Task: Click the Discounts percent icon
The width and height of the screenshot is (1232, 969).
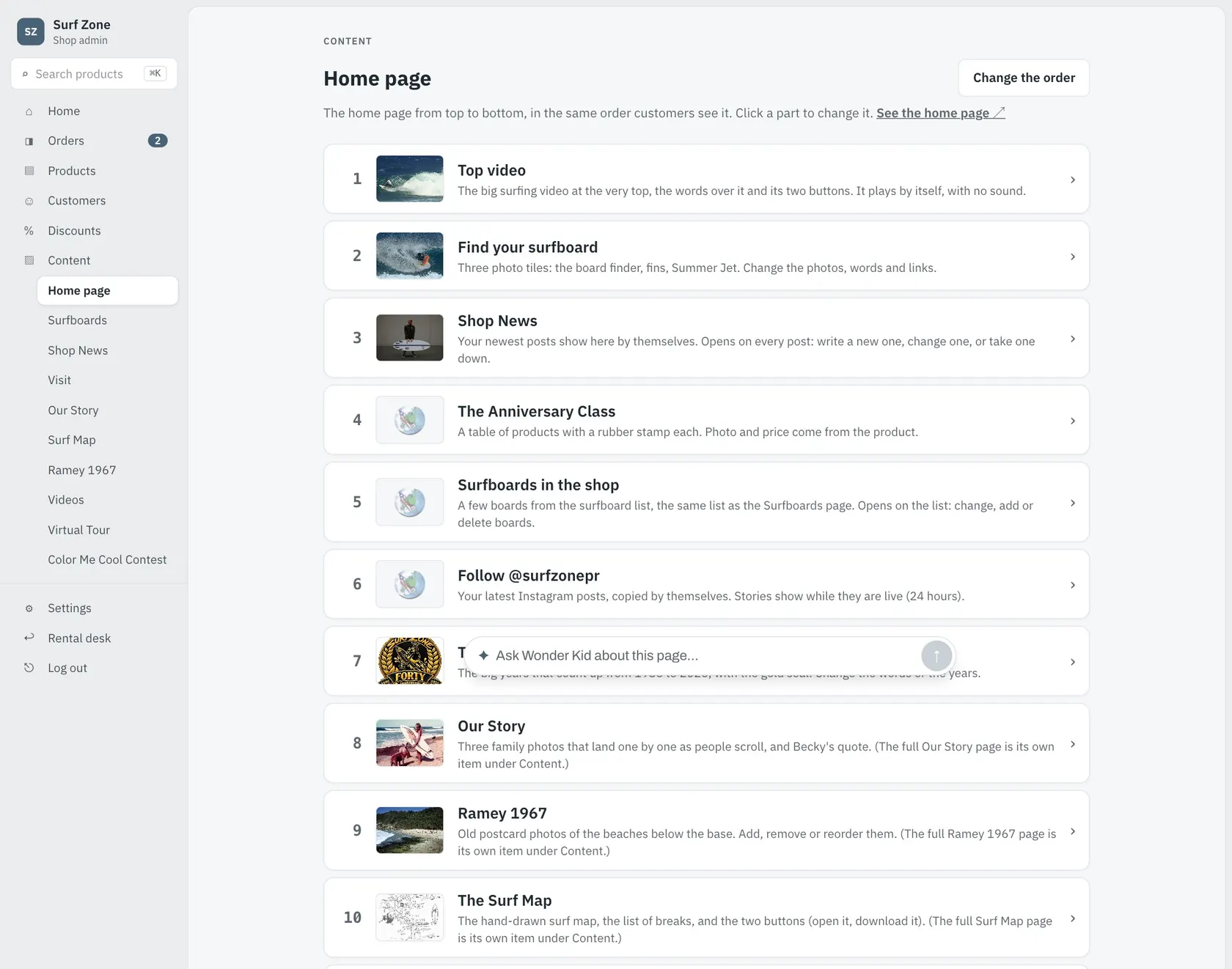Action: pyautogui.click(x=29, y=231)
